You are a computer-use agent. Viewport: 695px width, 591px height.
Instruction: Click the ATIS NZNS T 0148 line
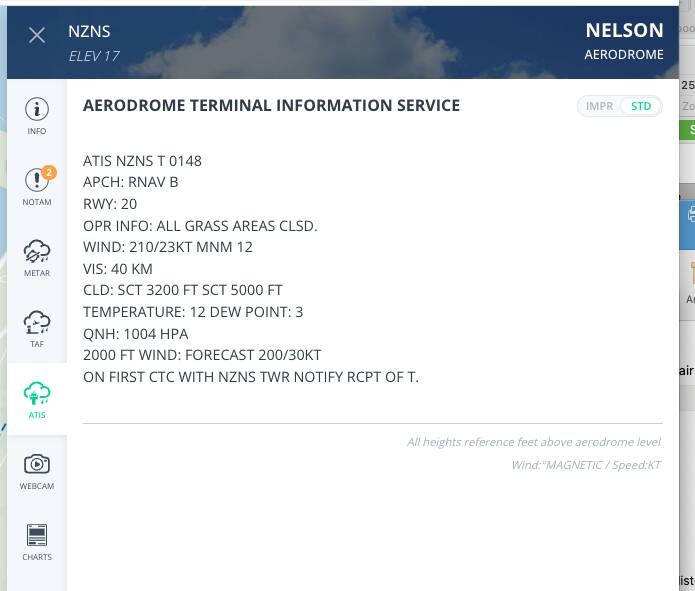[x=142, y=160]
